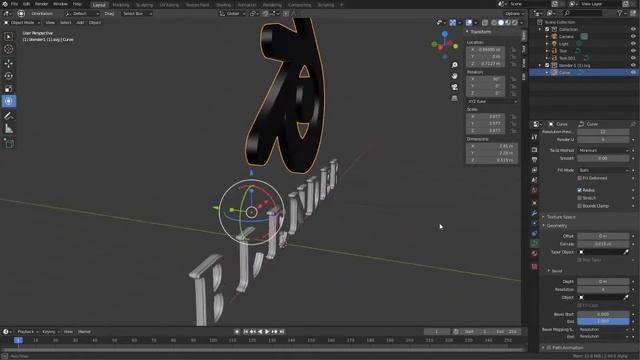This screenshot has height=360, width=640.
Task: Switch perspective/orthographic grid icon
Action: pyautogui.click(x=454, y=98)
